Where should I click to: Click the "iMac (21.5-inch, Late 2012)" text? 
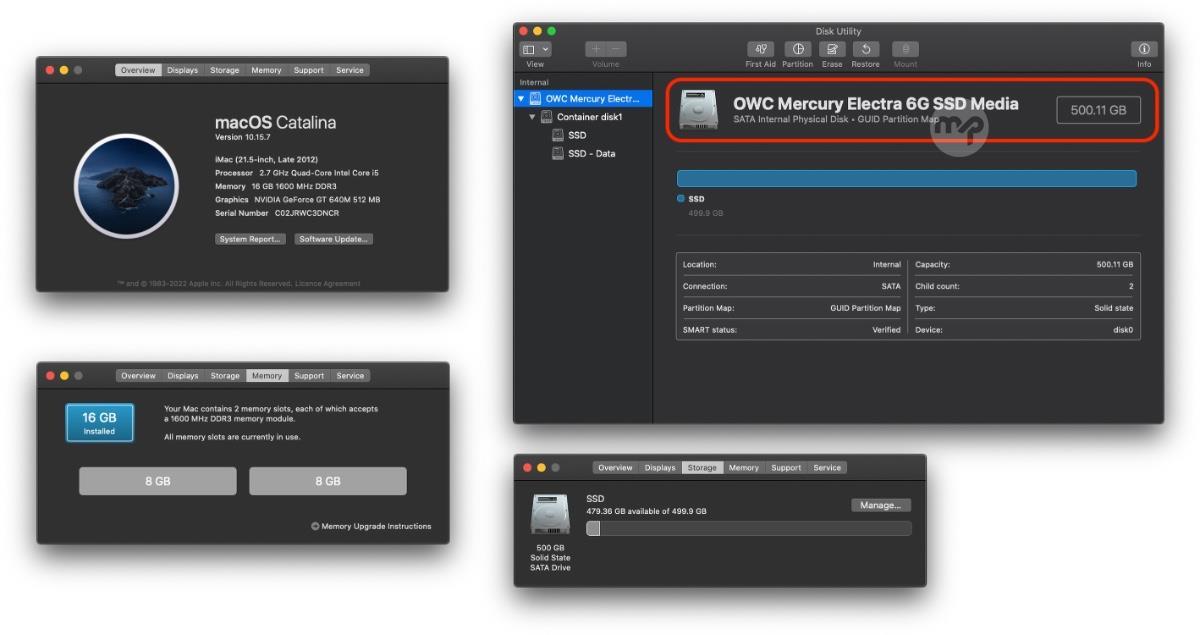click(265, 160)
